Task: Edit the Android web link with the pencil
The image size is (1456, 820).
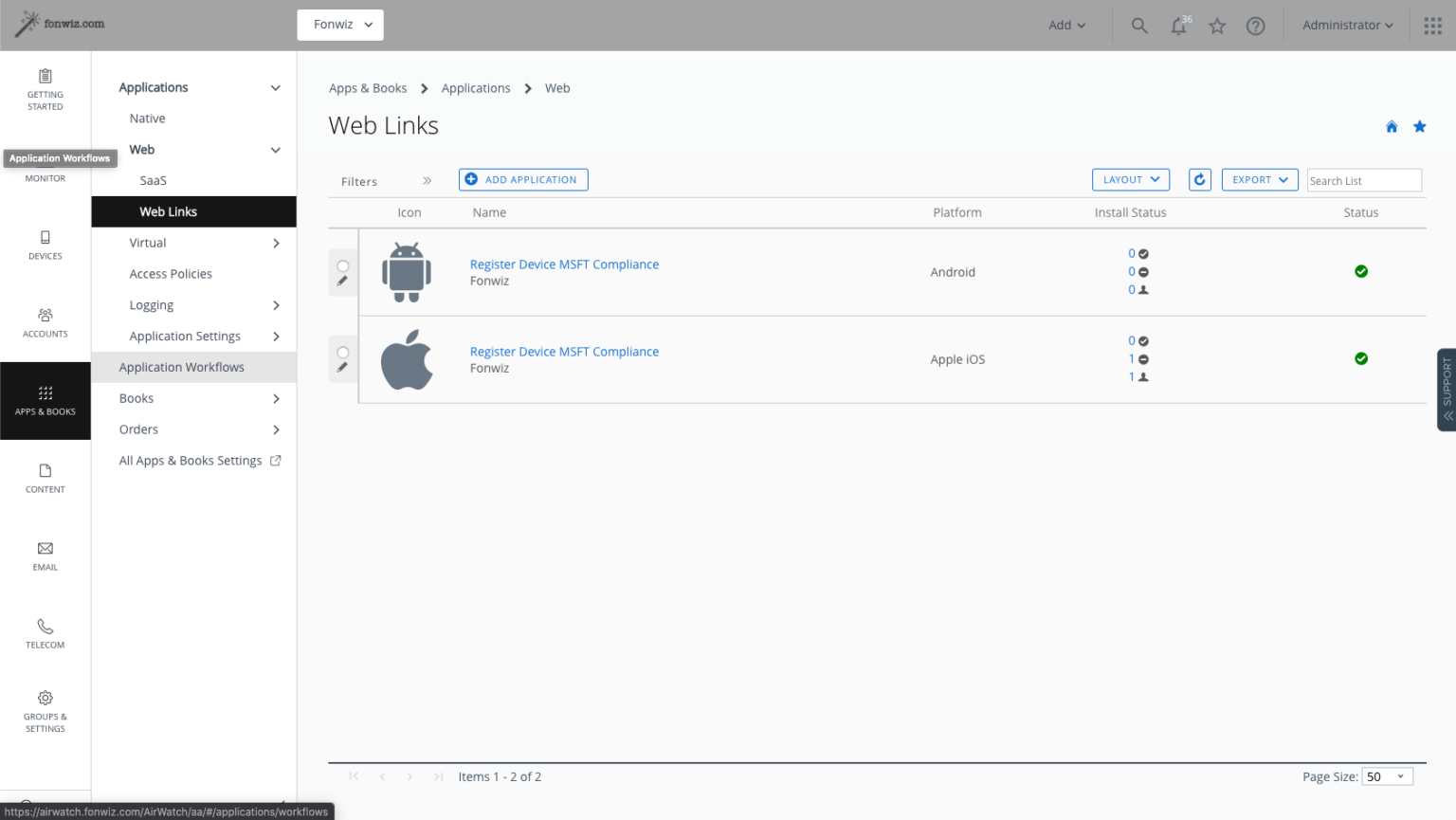Action: pos(342,281)
